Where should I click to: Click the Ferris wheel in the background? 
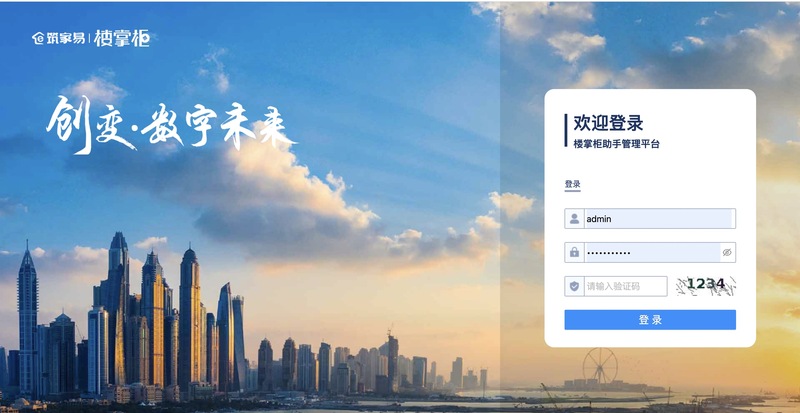[x=600, y=366]
